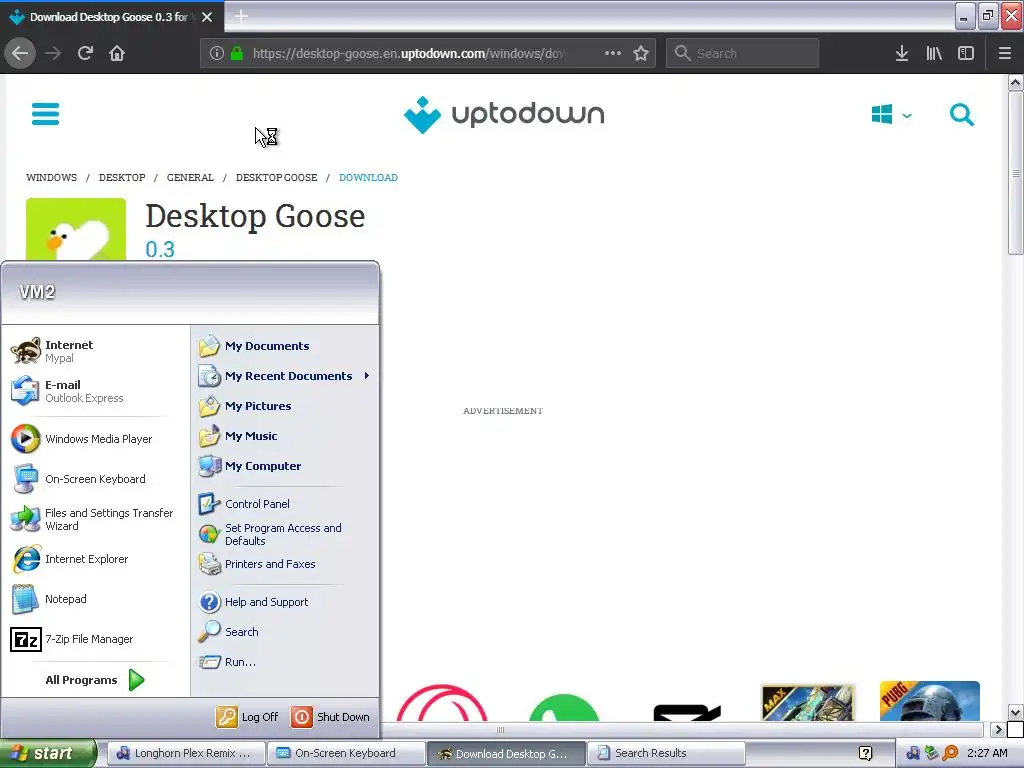Click the horizontal scrollbar right arrow
Image resolution: width=1024 pixels, height=768 pixels.
coord(997,729)
